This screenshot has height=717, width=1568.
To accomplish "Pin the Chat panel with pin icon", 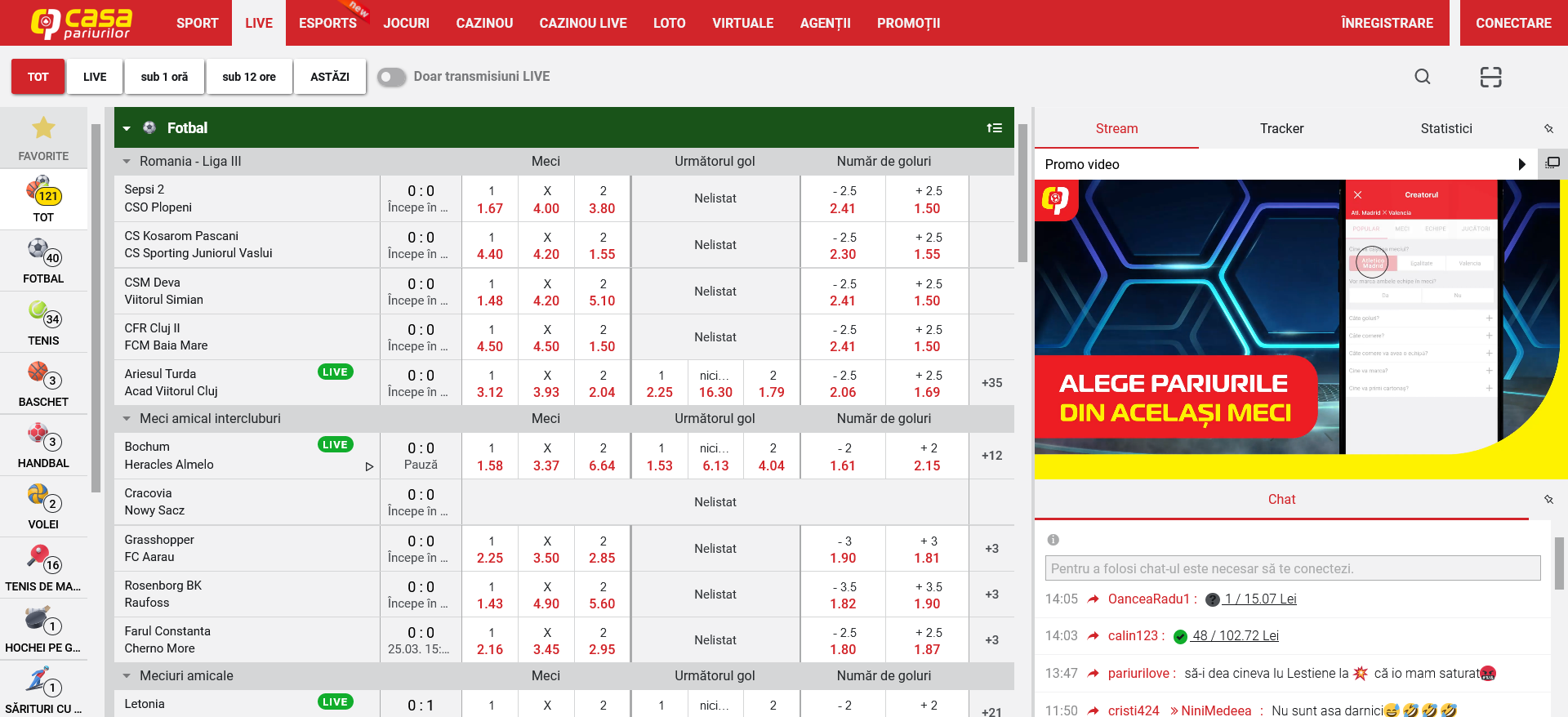I will coord(1548,500).
